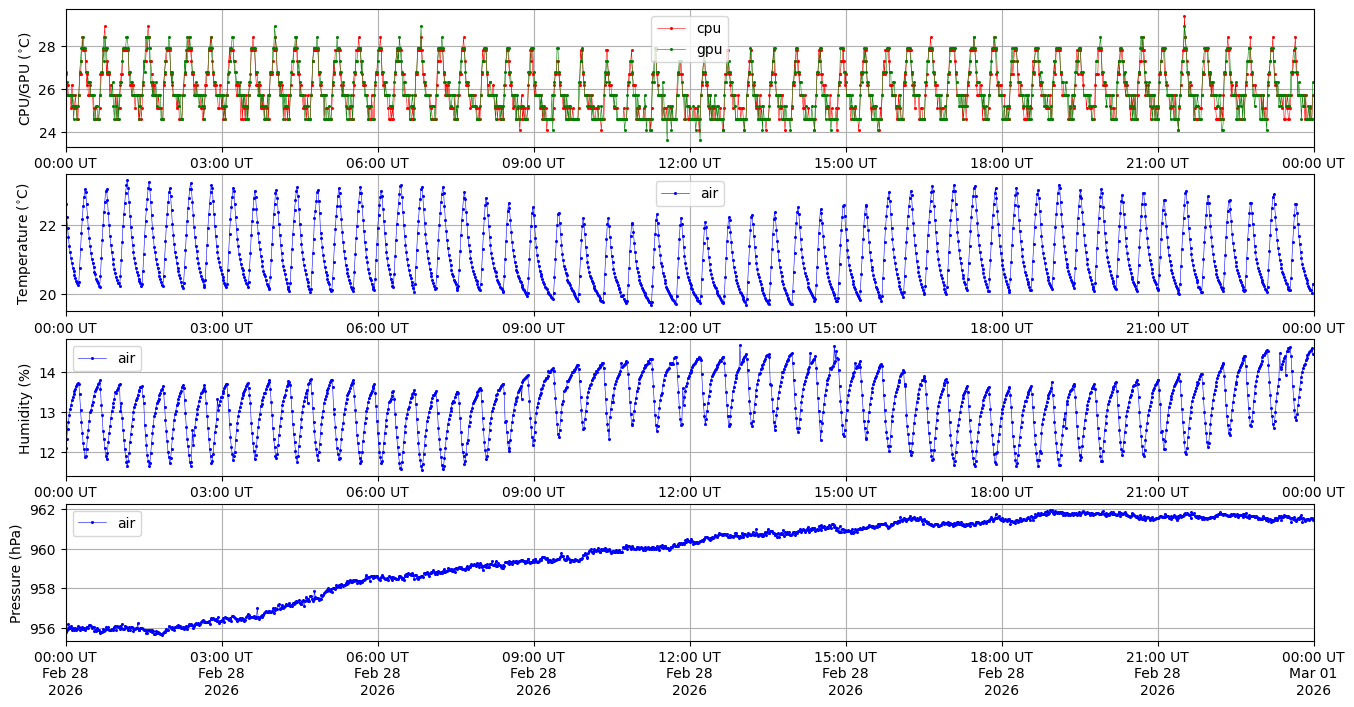Click the red cpu legend line marker
Screen dimensions: 1354x707
coord(672,28)
